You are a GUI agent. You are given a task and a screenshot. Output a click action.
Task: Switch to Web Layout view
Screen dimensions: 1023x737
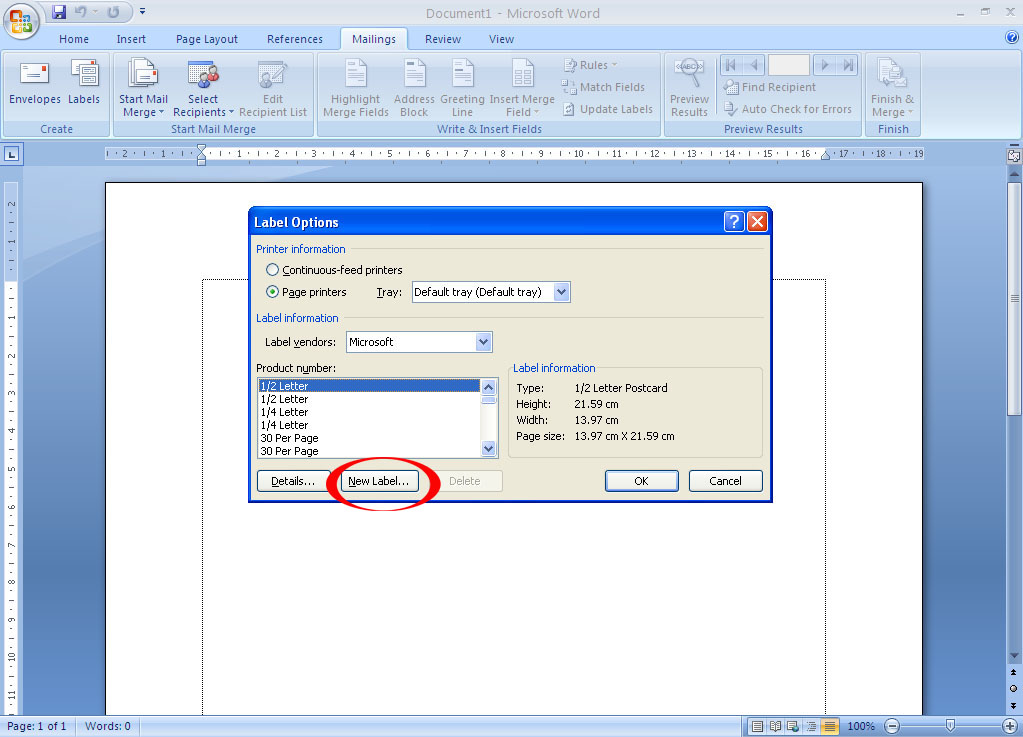tap(793, 726)
